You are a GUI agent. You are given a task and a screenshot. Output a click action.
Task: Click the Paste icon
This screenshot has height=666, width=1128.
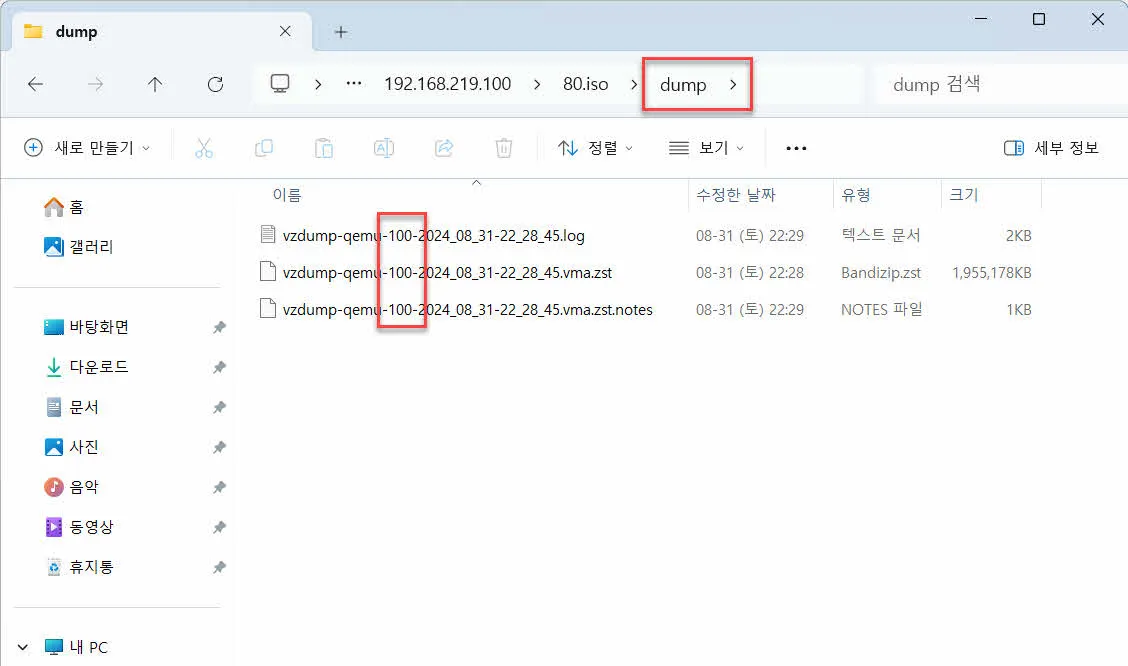[x=324, y=147]
